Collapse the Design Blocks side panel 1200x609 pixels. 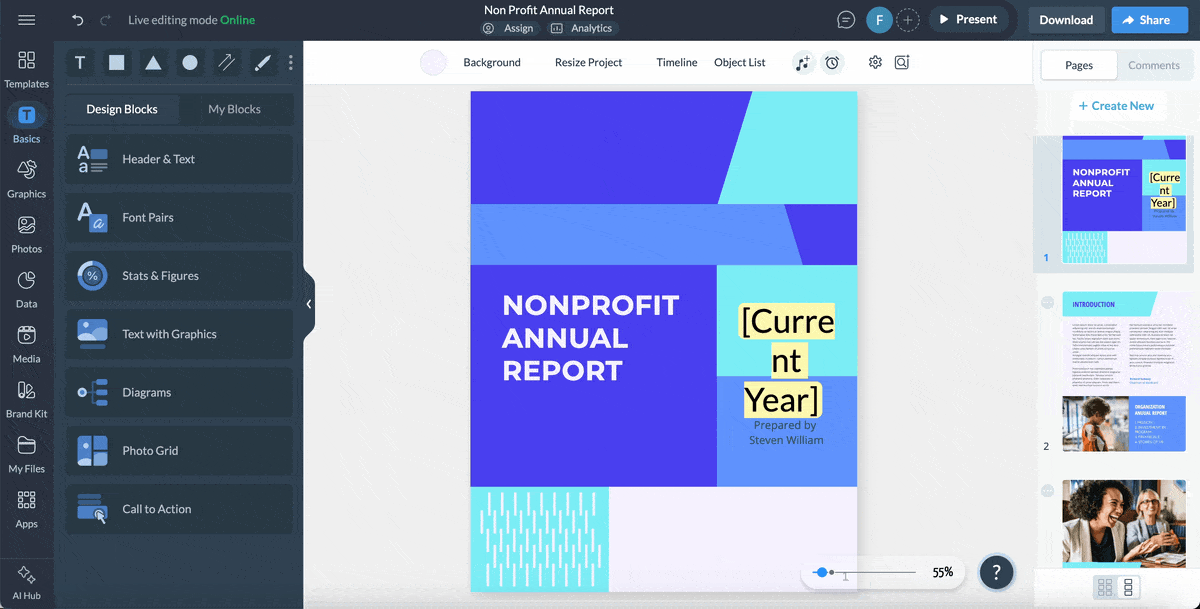coord(308,303)
